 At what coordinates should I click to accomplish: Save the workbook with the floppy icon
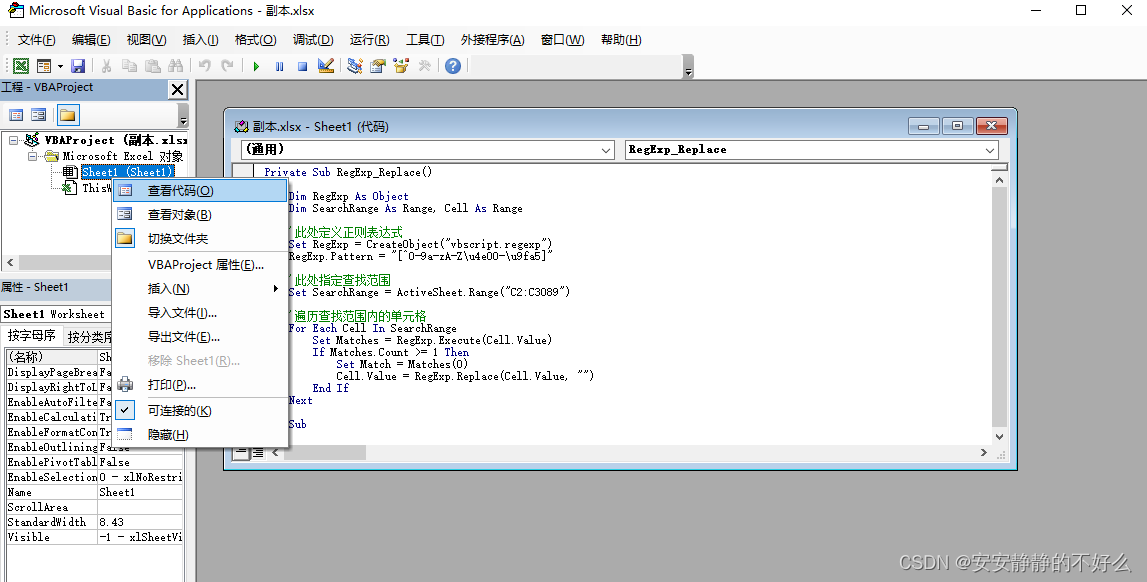pyautogui.click(x=78, y=66)
